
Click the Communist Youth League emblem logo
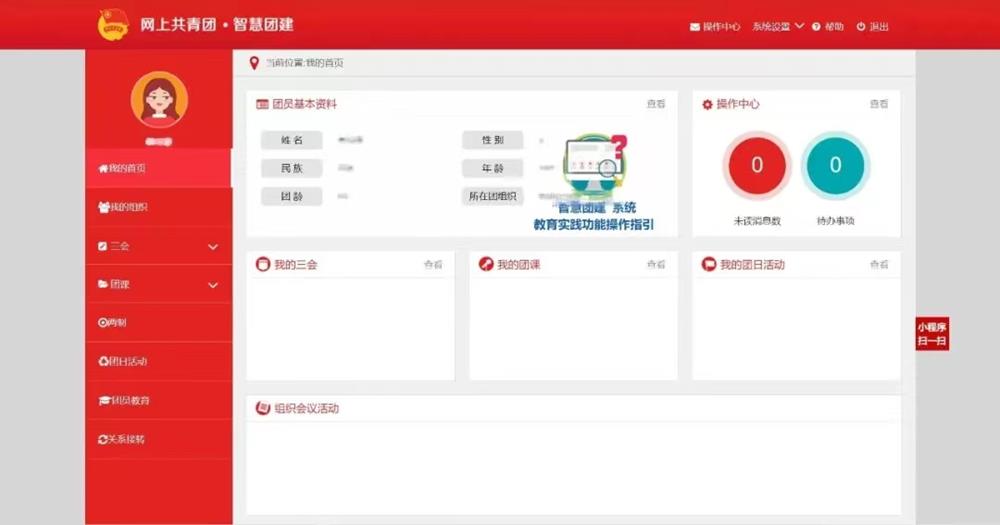[x=113, y=25]
